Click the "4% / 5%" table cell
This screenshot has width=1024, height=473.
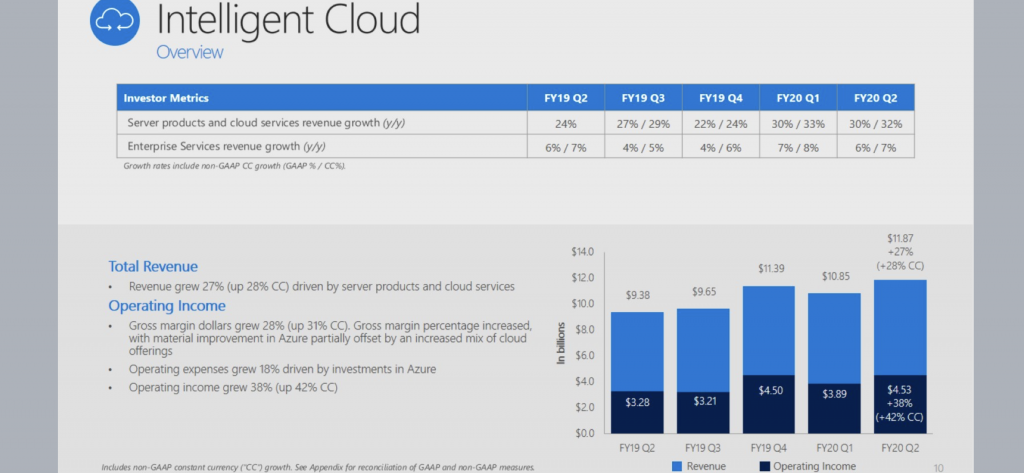point(643,148)
